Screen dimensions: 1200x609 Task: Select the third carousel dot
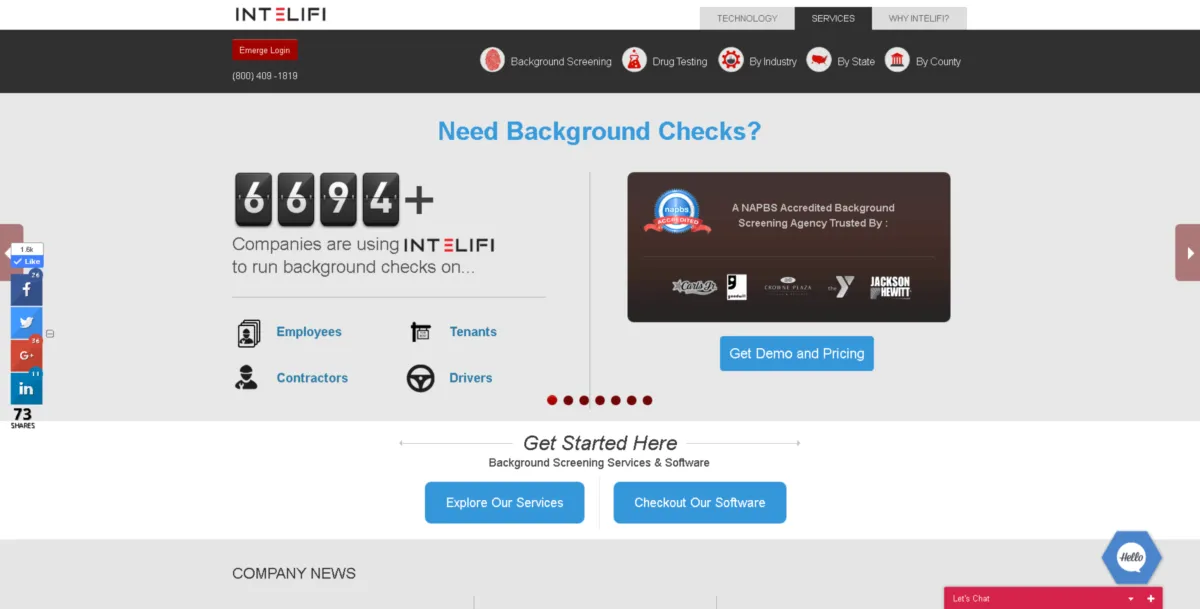[584, 400]
